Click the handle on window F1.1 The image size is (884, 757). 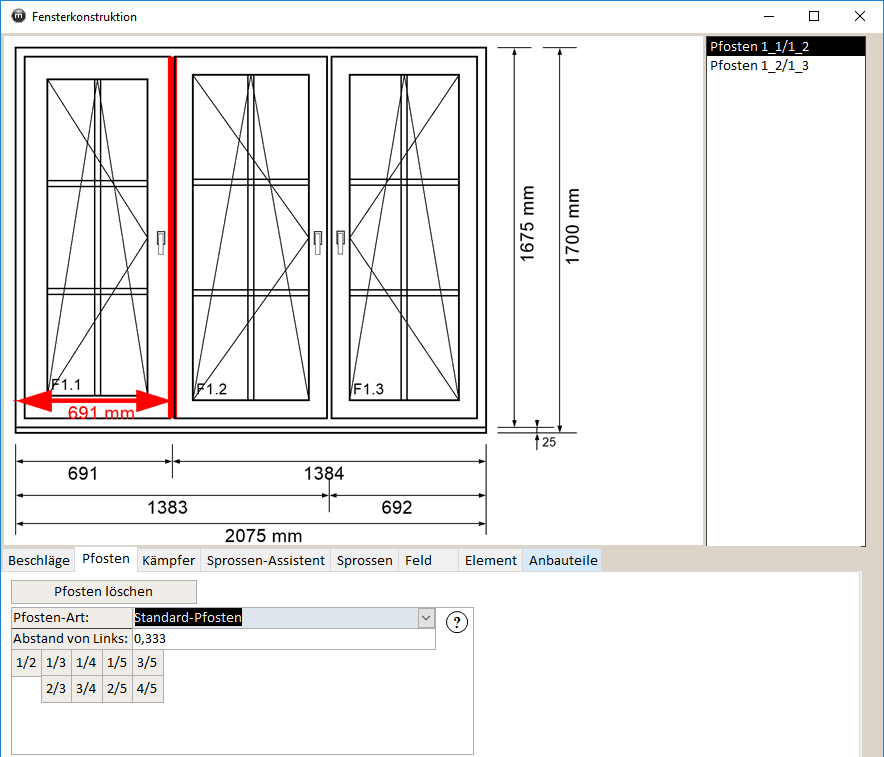tap(160, 241)
